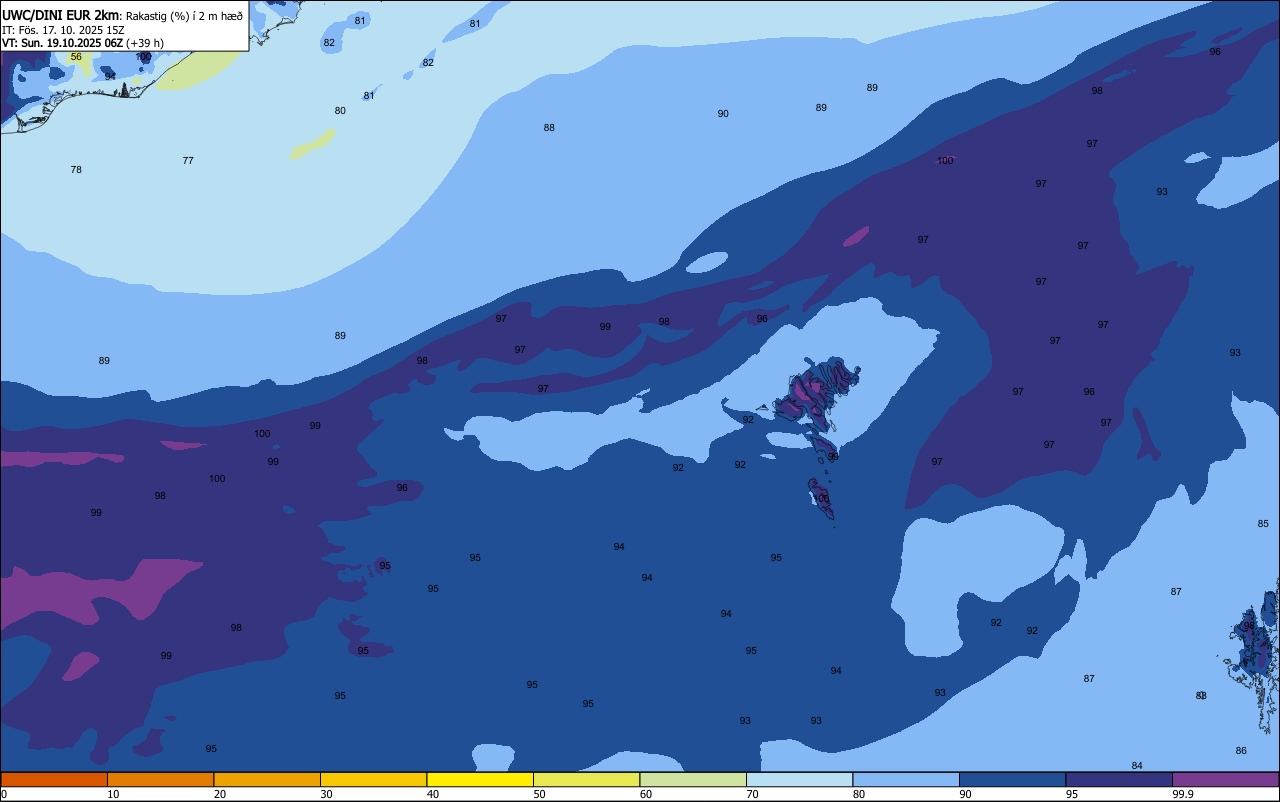Click the "IT: Fös. 17. 10. 2025 15Z" line

[x=63, y=30]
